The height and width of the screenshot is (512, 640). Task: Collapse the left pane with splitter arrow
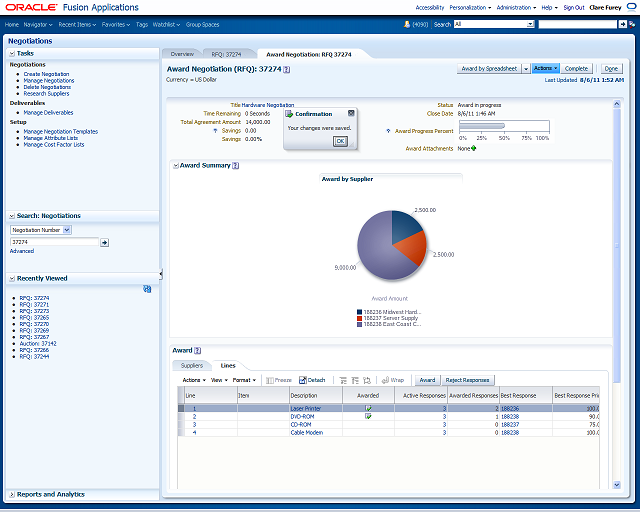click(161, 274)
